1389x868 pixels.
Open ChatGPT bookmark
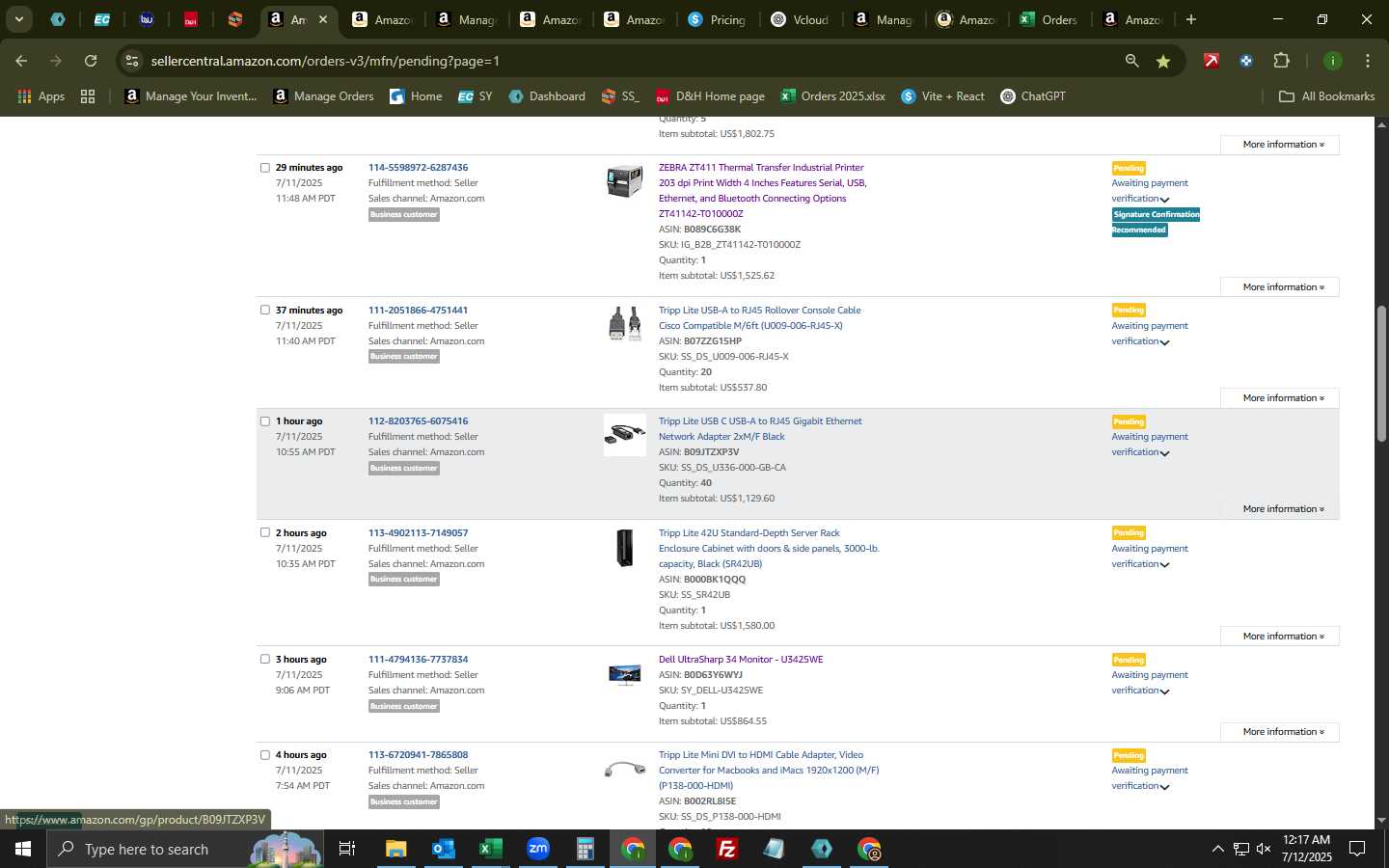click(1033, 96)
